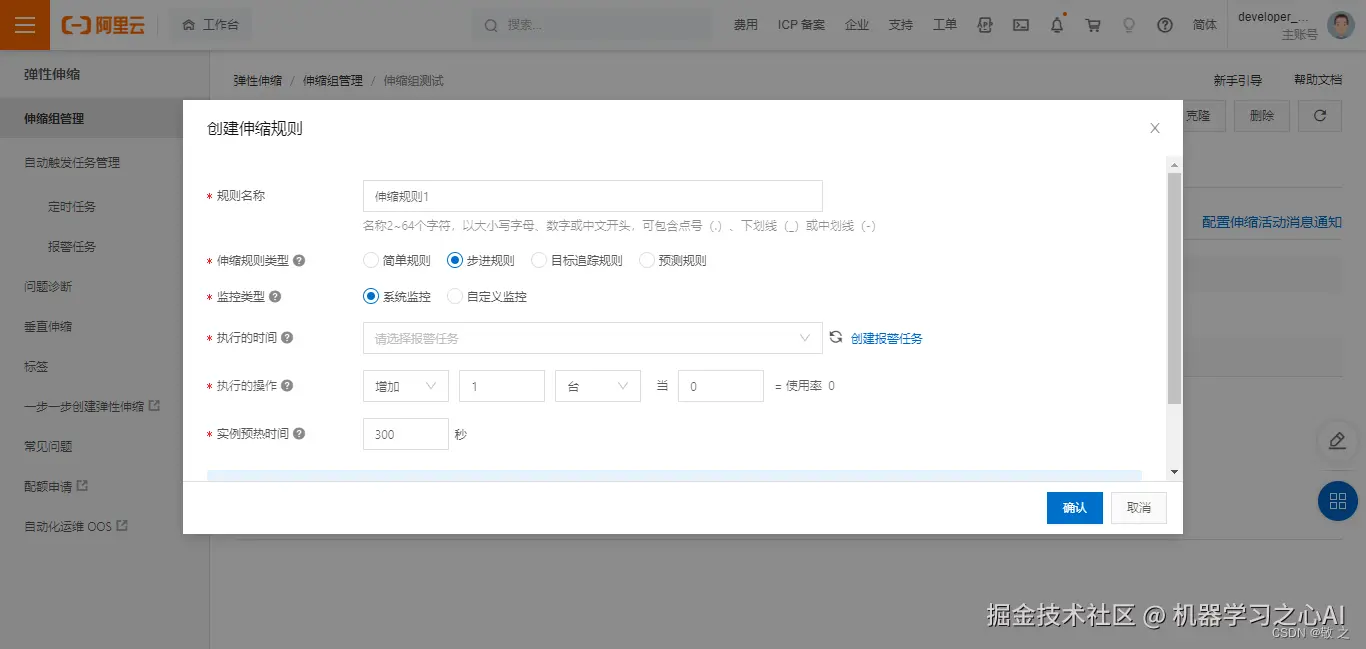This screenshot has height=649, width=1366.
Task: Open the 台 unit dropdown
Action: 597,385
